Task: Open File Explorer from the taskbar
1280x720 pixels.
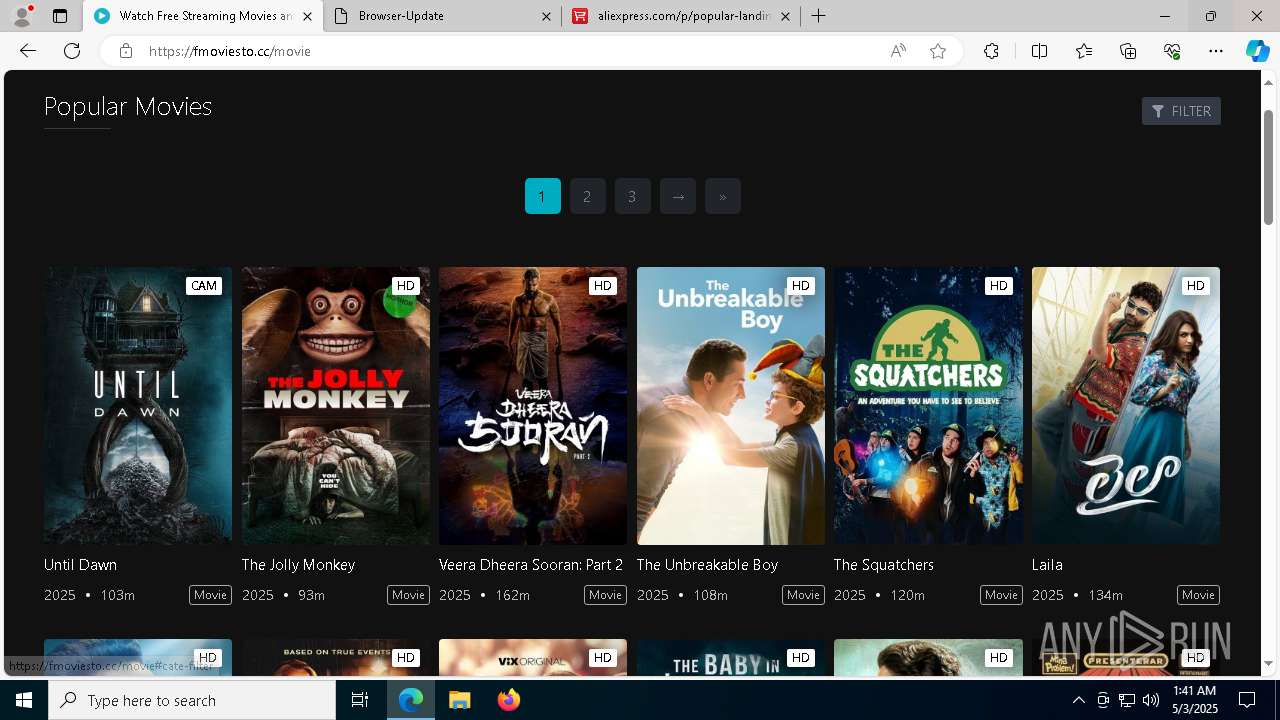Action: 459,700
